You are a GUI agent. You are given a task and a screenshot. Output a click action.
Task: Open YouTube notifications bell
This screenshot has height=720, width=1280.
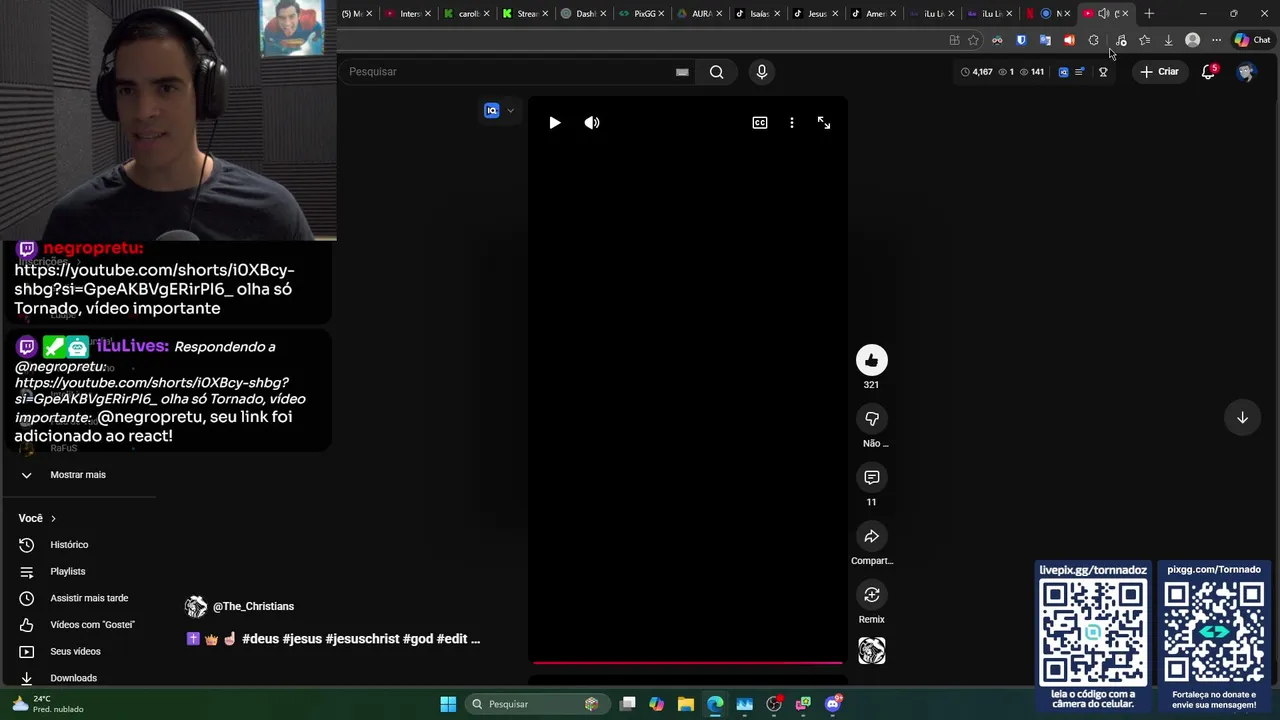pyautogui.click(x=1208, y=72)
